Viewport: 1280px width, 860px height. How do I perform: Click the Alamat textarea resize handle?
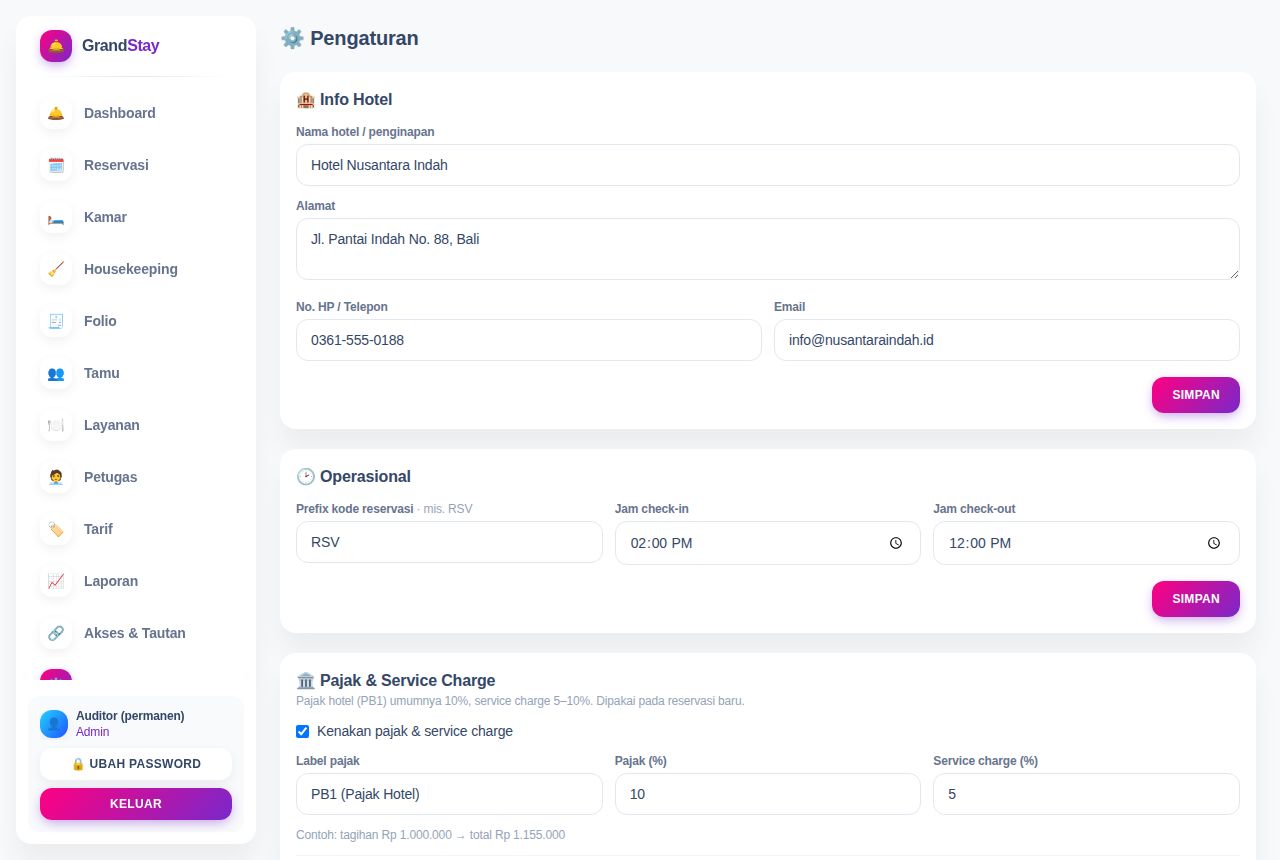1233,273
